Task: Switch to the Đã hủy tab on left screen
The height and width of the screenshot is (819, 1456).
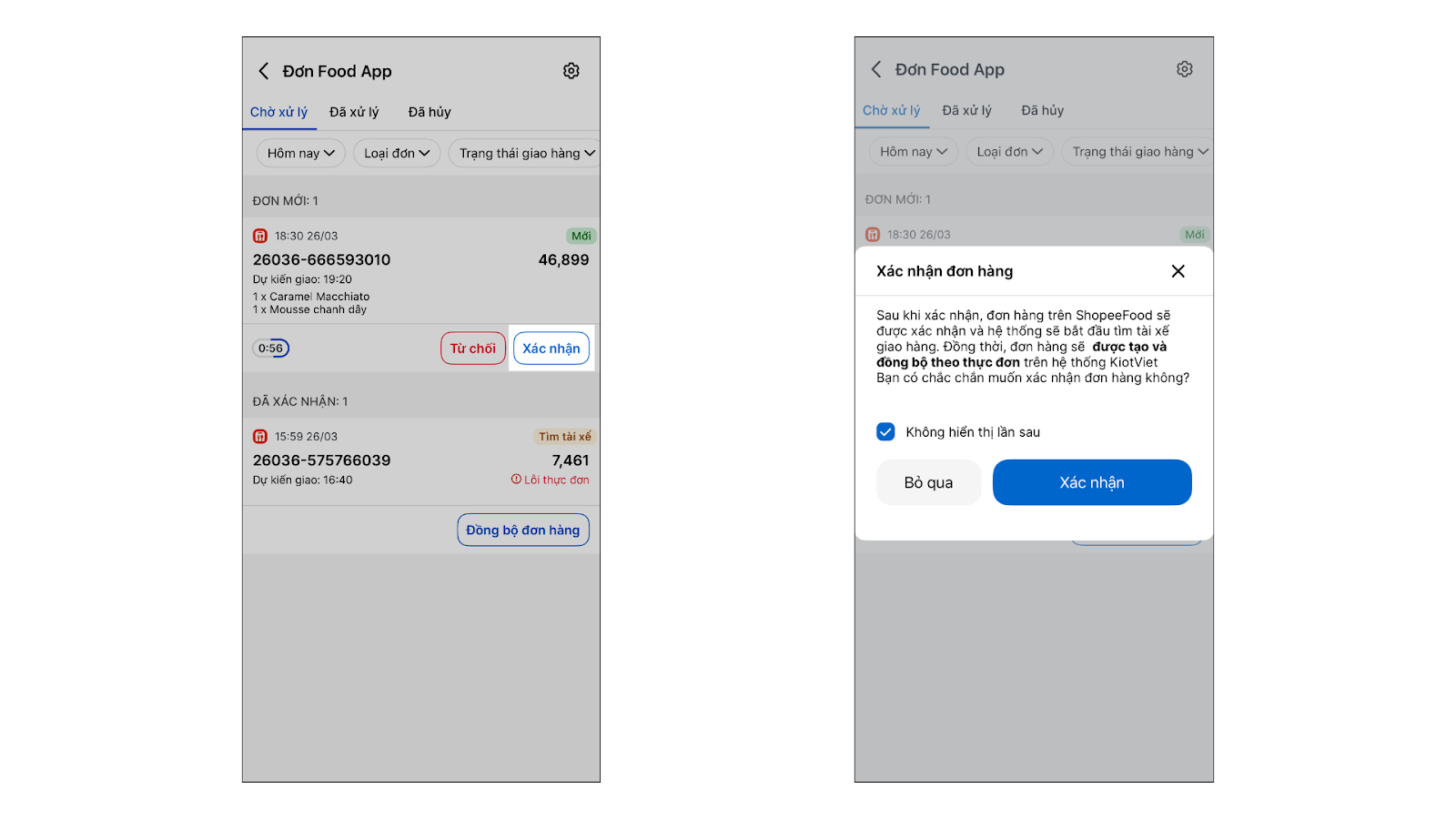Action: (430, 112)
